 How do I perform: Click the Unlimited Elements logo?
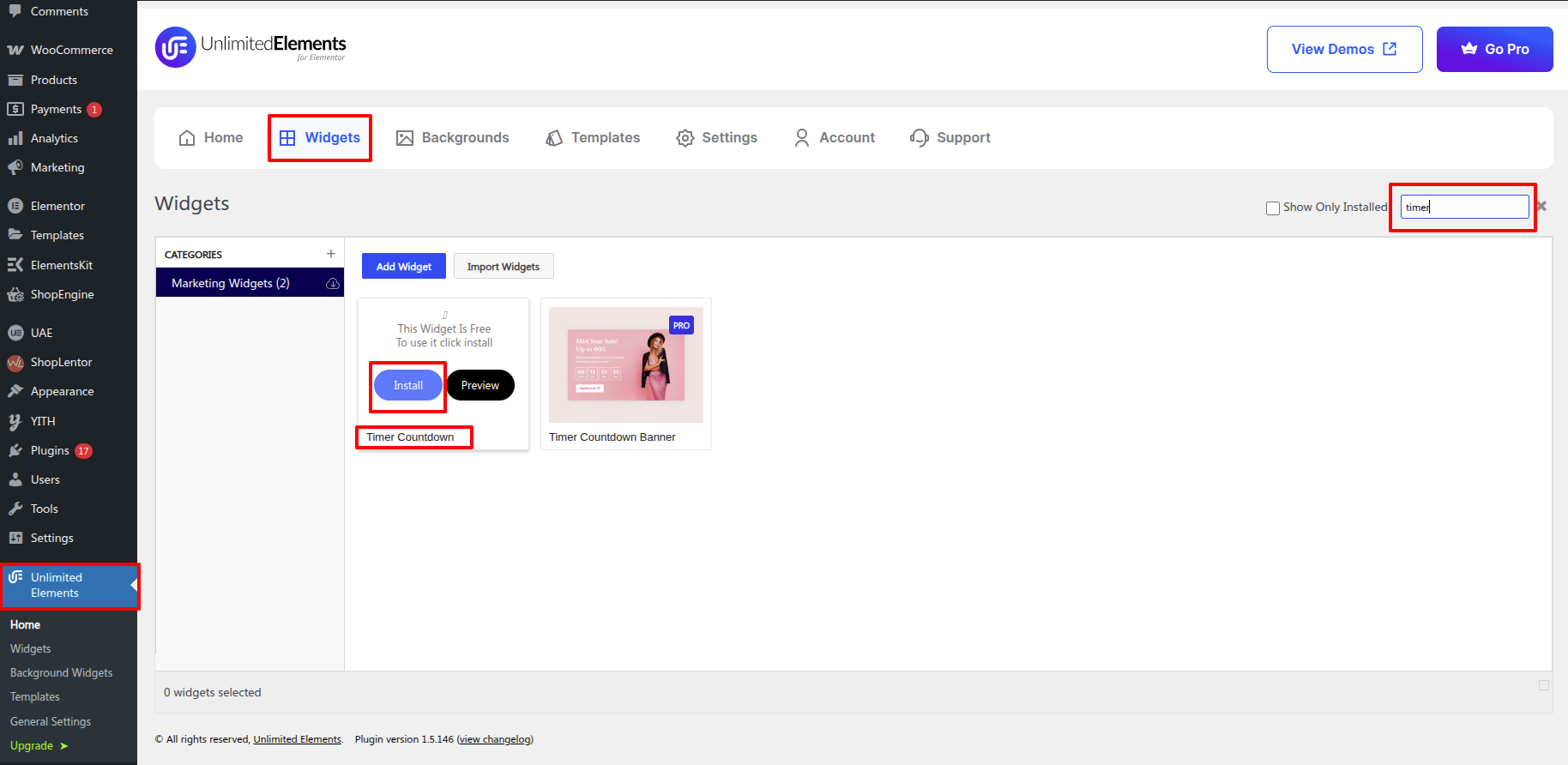click(x=250, y=47)
